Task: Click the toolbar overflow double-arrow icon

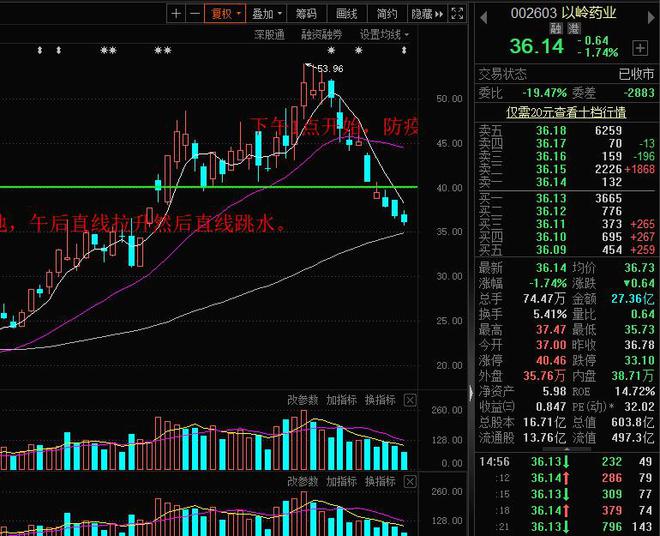Action: 441,14
